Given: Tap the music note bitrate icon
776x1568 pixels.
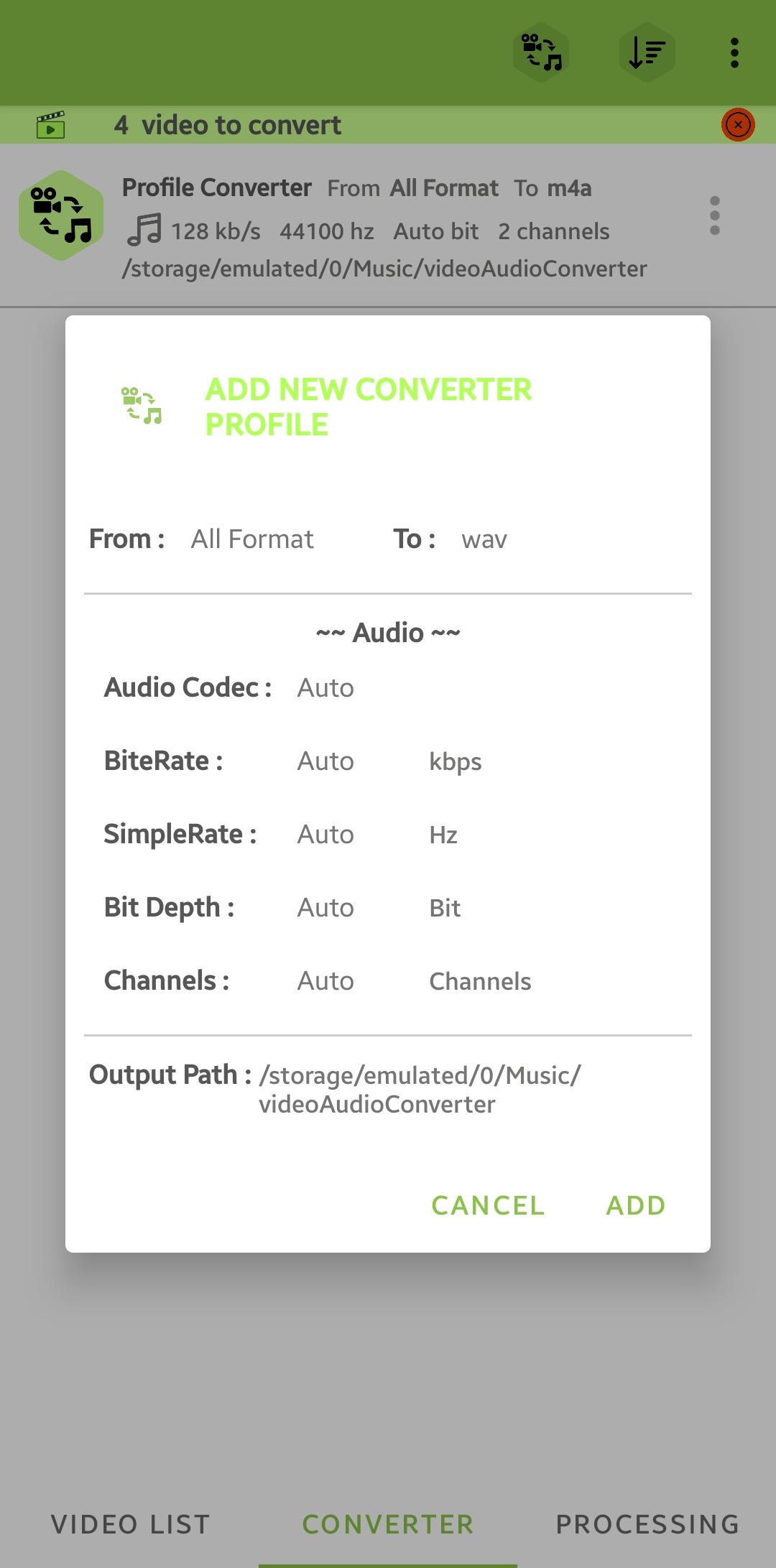Looking at the screenshot, I should [x=144, y=231].
